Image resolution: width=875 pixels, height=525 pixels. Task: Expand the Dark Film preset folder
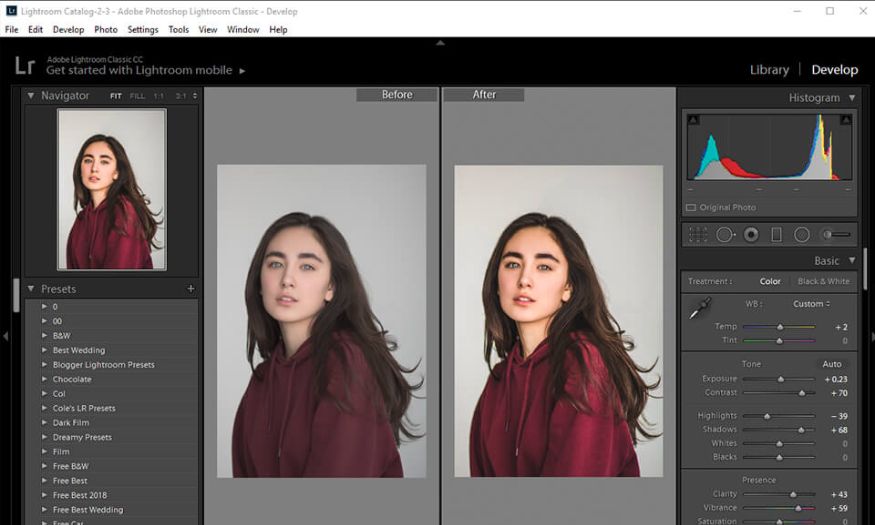click(x=44, y=422)
